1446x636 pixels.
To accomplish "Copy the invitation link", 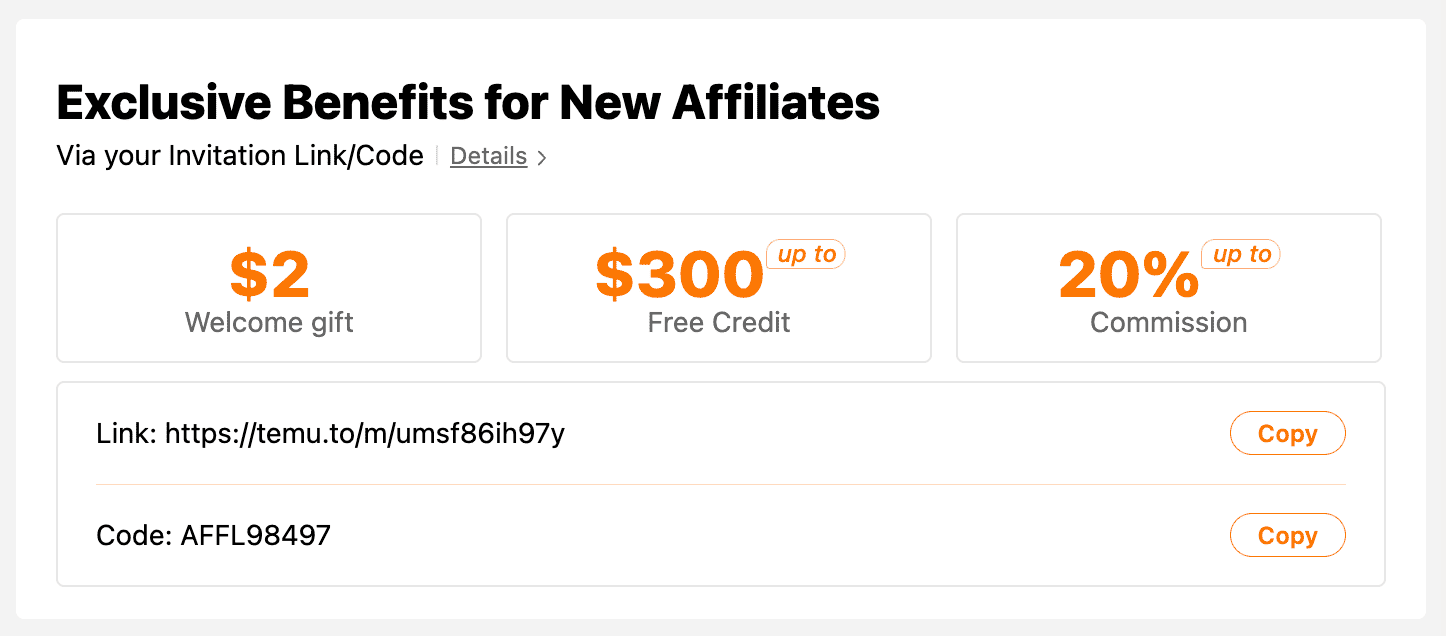I will tap(1287, 433).
